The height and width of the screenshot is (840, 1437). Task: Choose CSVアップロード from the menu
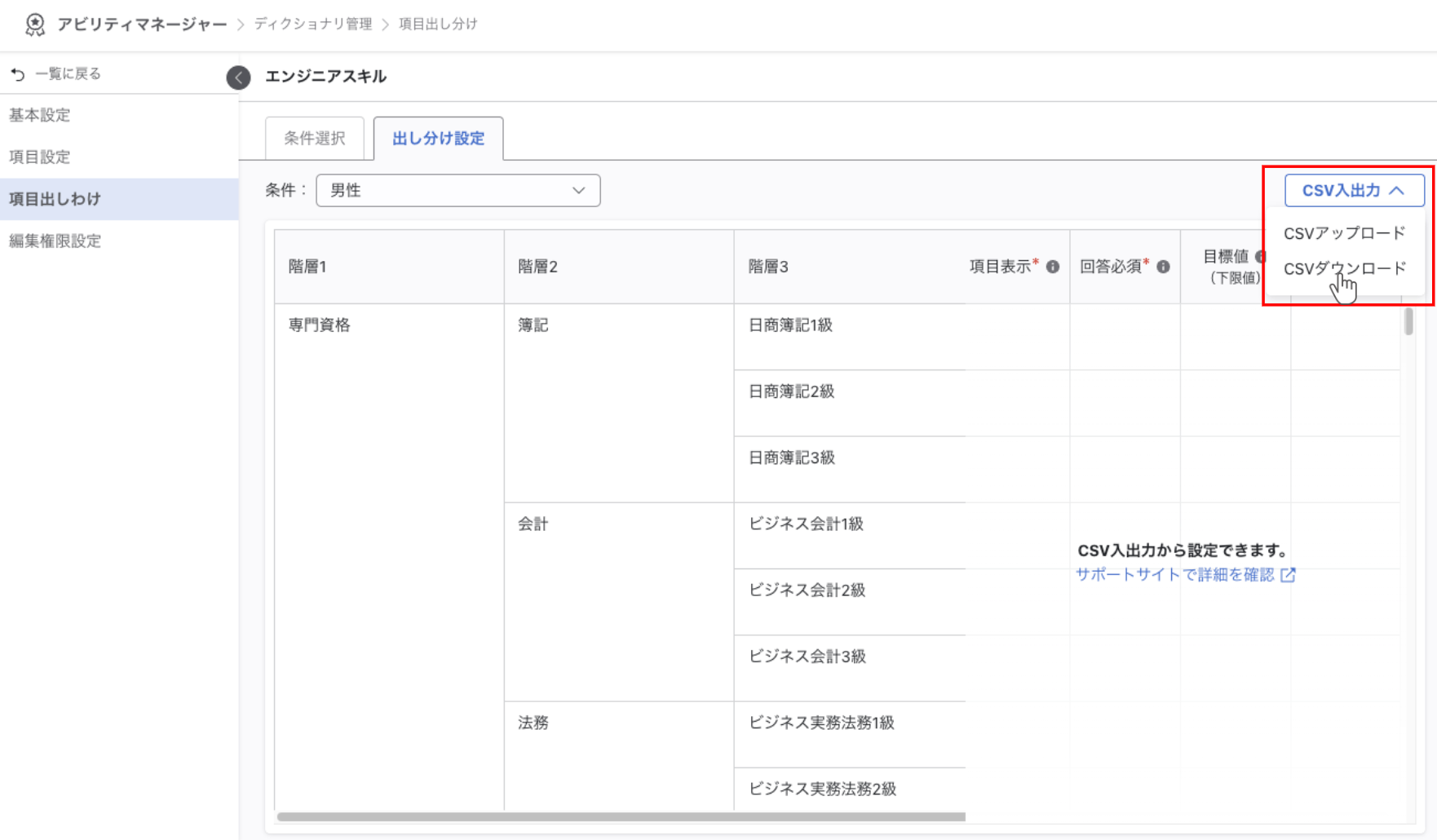(1345, 233)
